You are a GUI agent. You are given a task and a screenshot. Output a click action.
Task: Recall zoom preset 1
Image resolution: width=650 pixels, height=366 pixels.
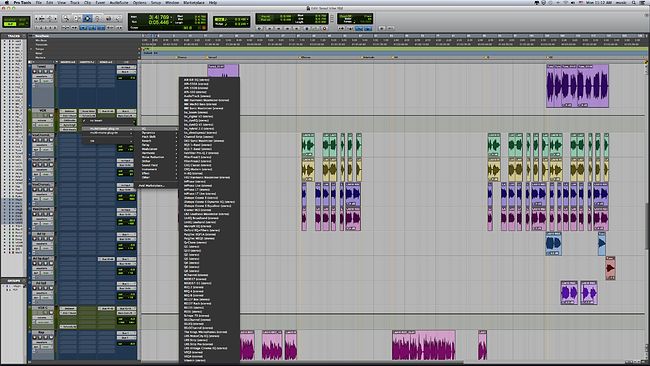[36, 27]
